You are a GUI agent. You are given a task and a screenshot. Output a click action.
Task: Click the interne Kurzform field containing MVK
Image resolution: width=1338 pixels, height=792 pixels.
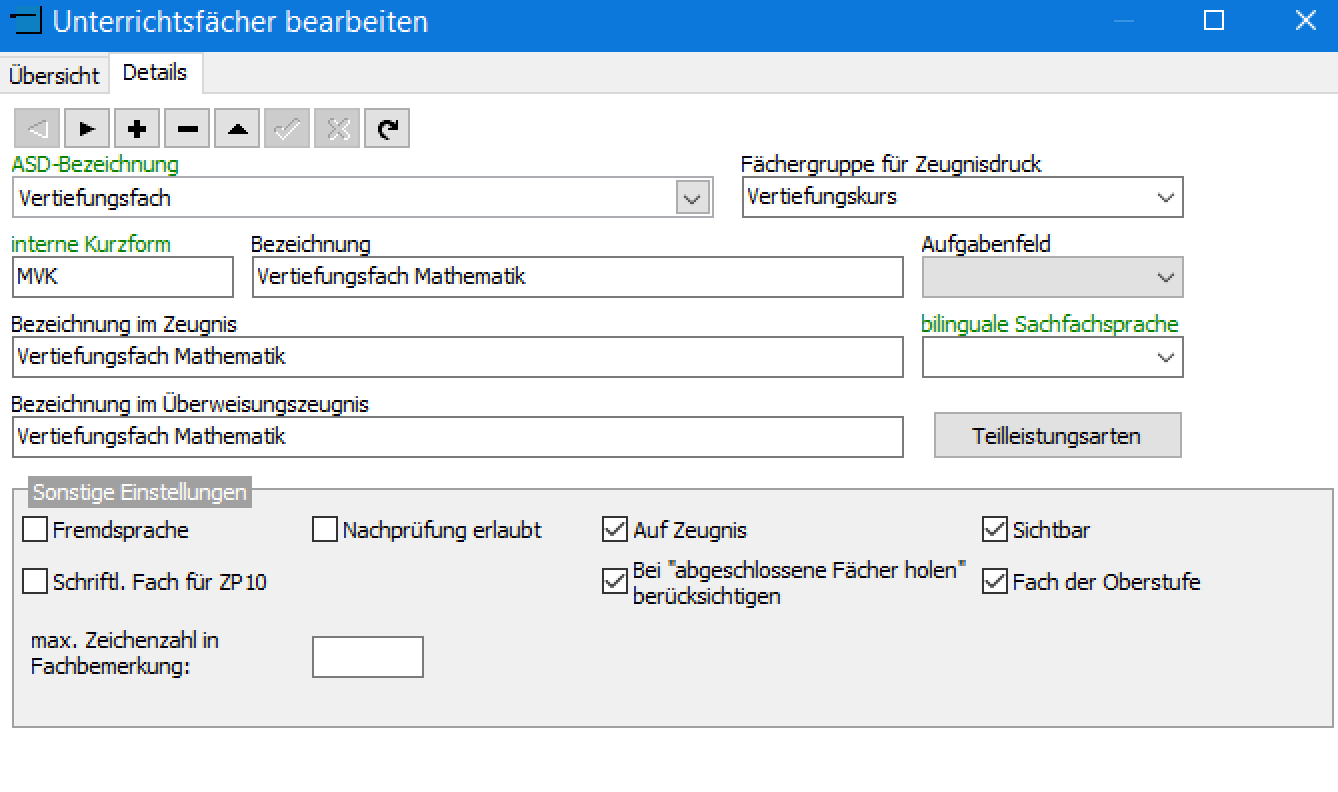point(122,277)
